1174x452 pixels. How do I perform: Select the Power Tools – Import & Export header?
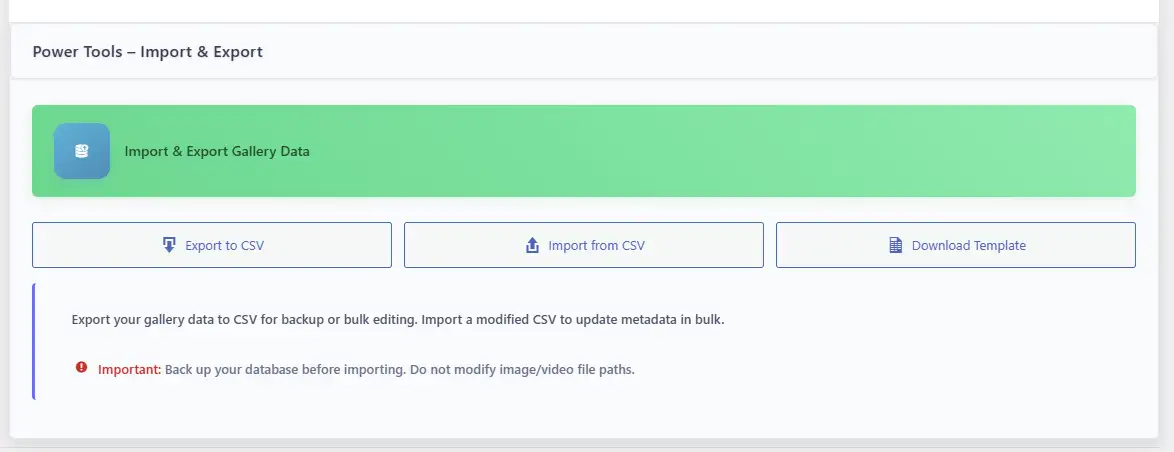(147, 51)
